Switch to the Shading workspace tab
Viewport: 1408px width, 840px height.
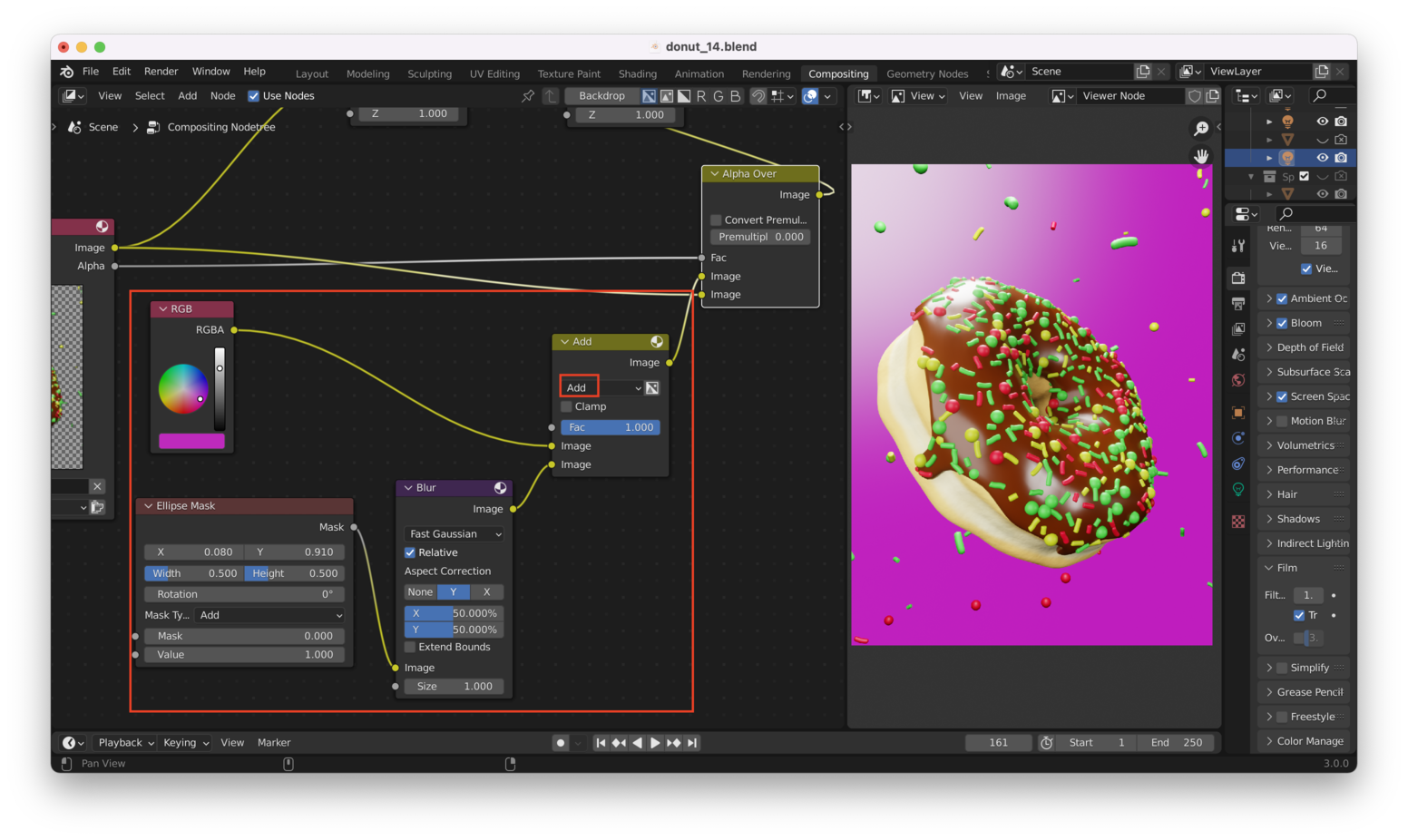click(637, 73)
